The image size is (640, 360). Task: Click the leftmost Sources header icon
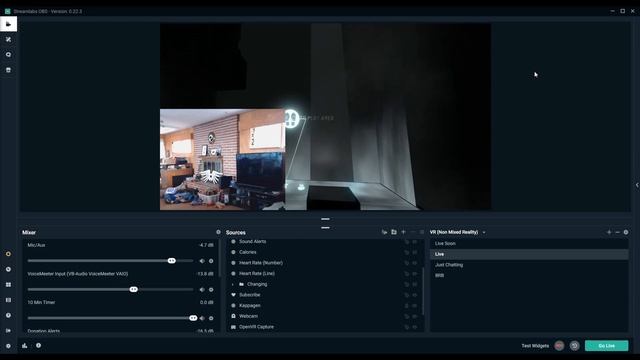(x=384, y=232)
